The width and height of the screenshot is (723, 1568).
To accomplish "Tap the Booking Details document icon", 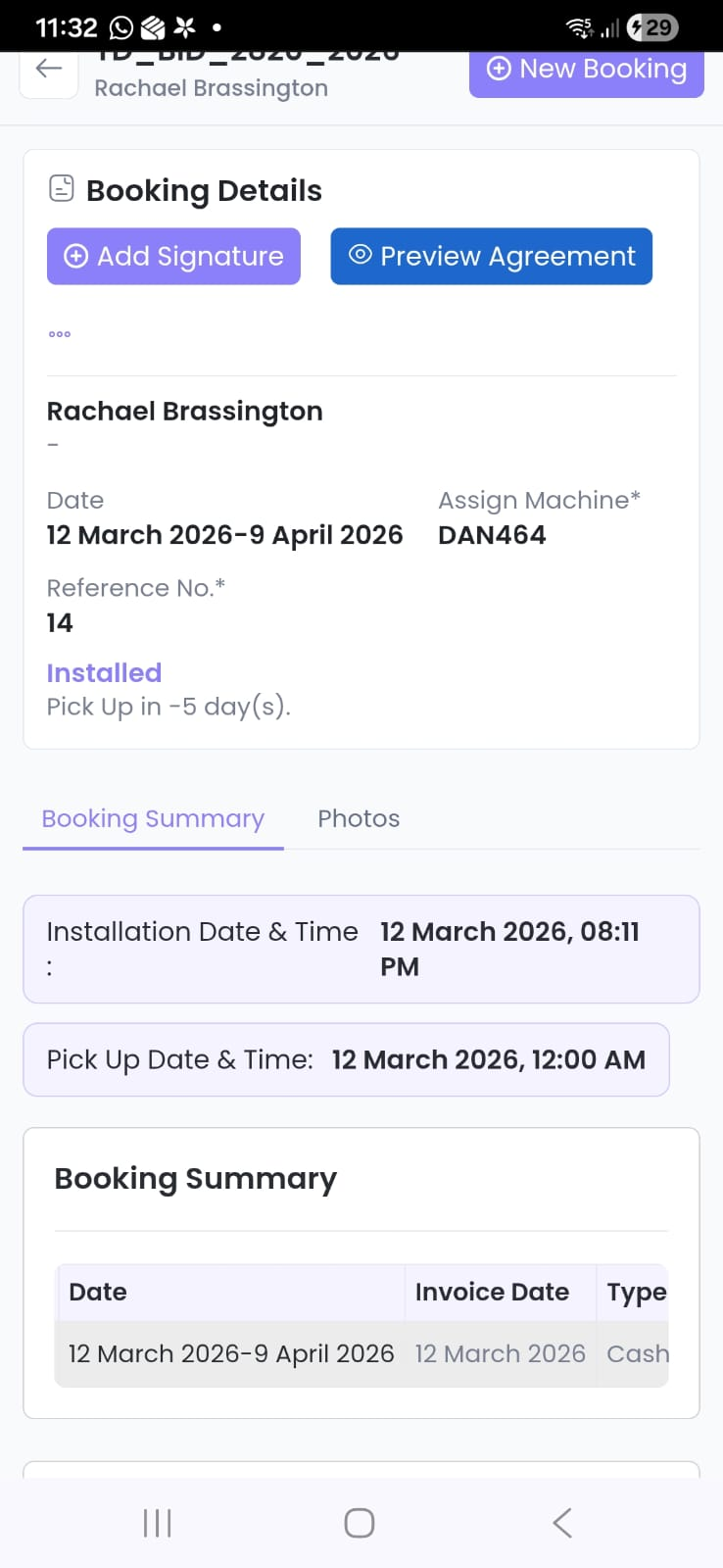I will (62, 188).
